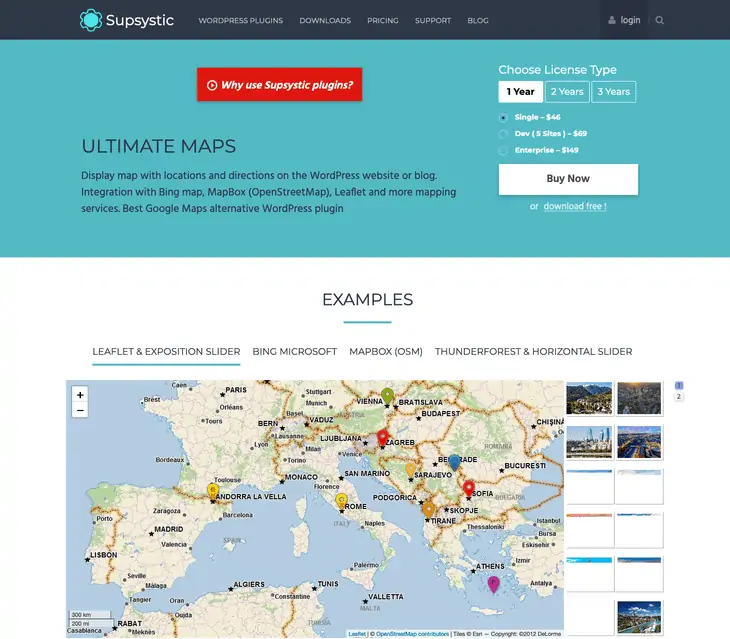Click the Buy Now button
The height and width of the screenshot is (639, 730).
coord(568,179)
